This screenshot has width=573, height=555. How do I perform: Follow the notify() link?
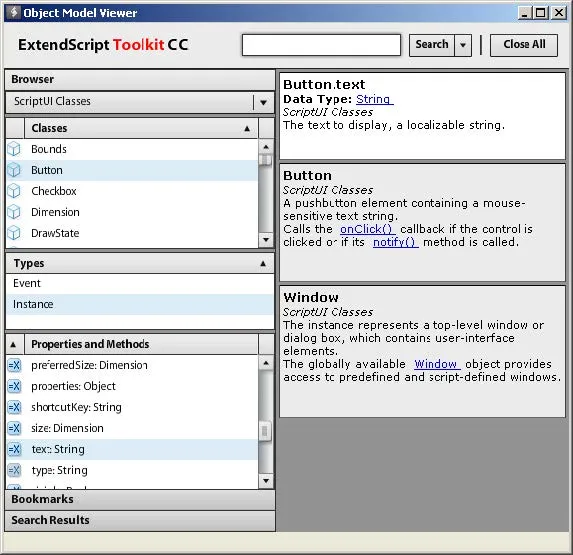(x=395, y=242)
